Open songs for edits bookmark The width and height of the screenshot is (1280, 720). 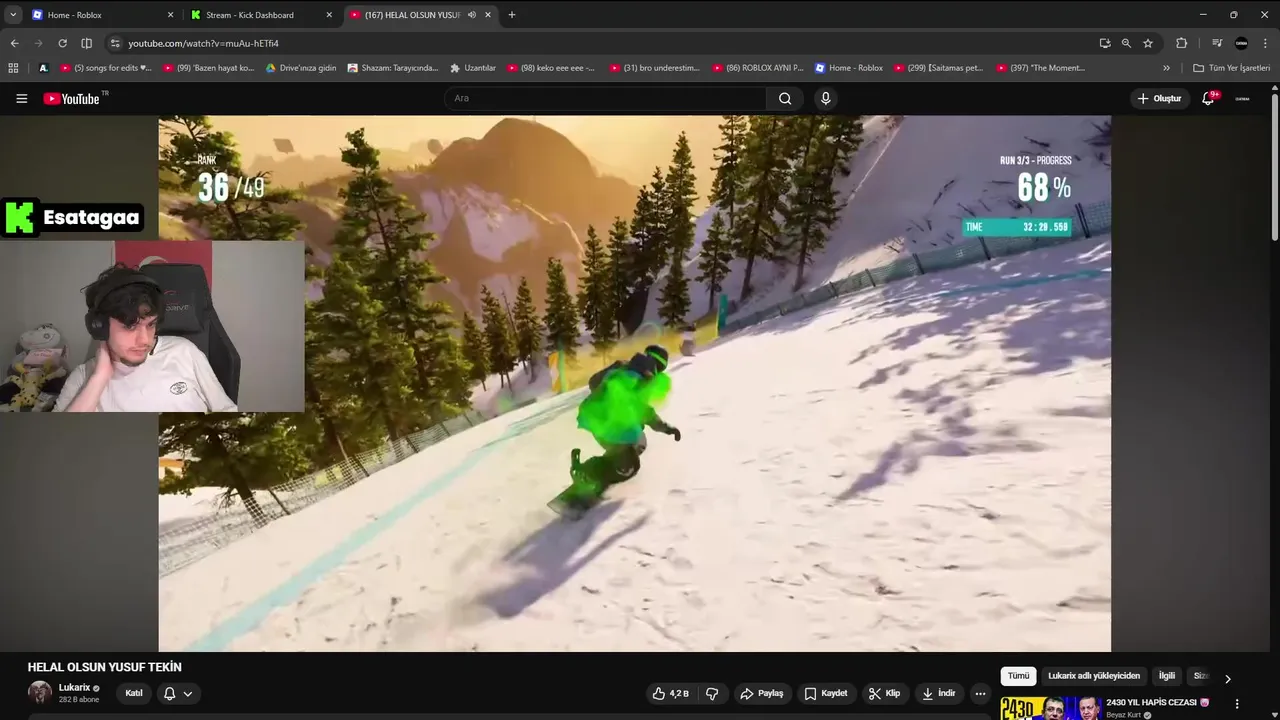click(106, 68)
